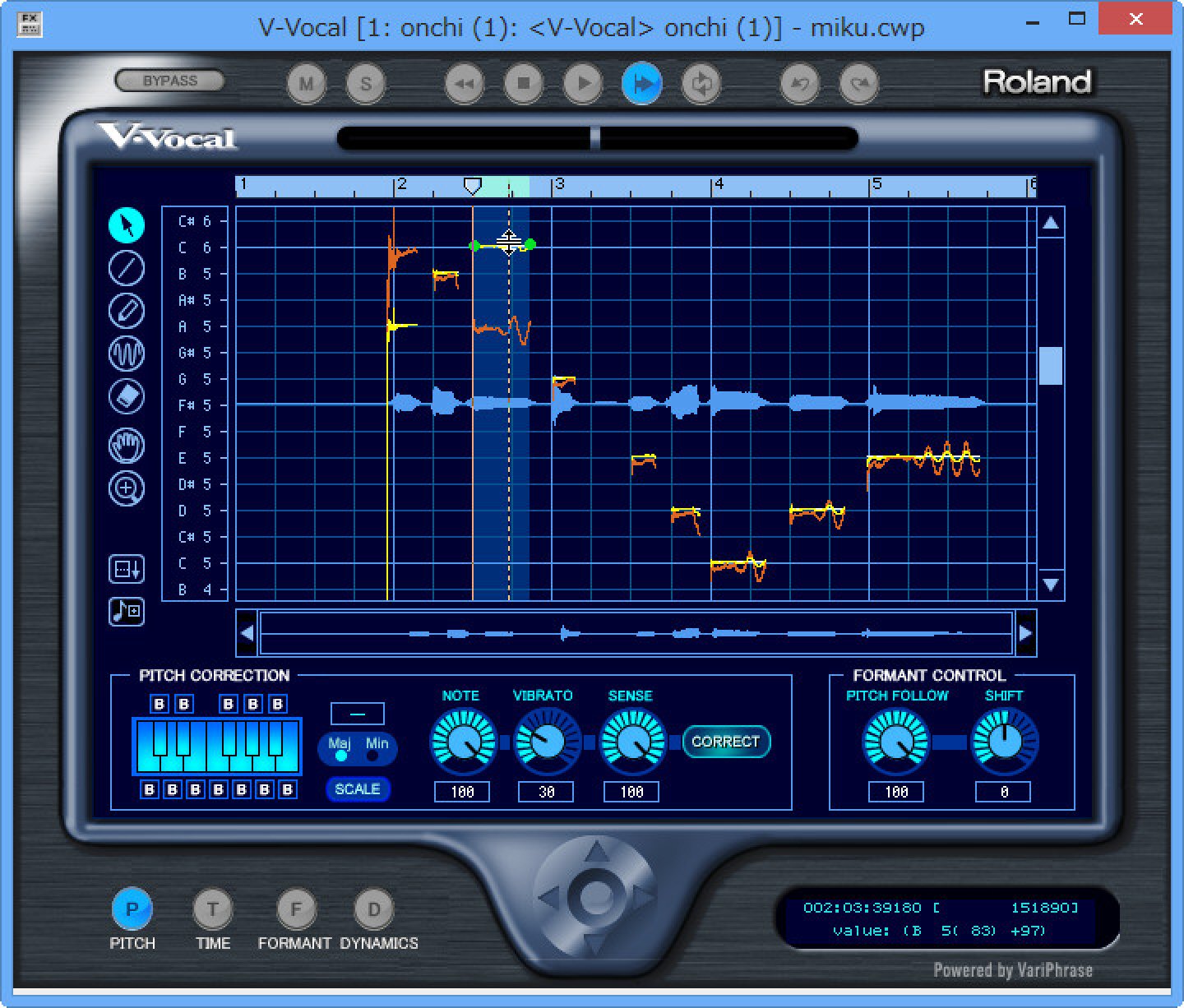The width and height of the screenshot is (1184, 1008).
Task: Click the Redo arrow button
Action: tap(859, 84)
